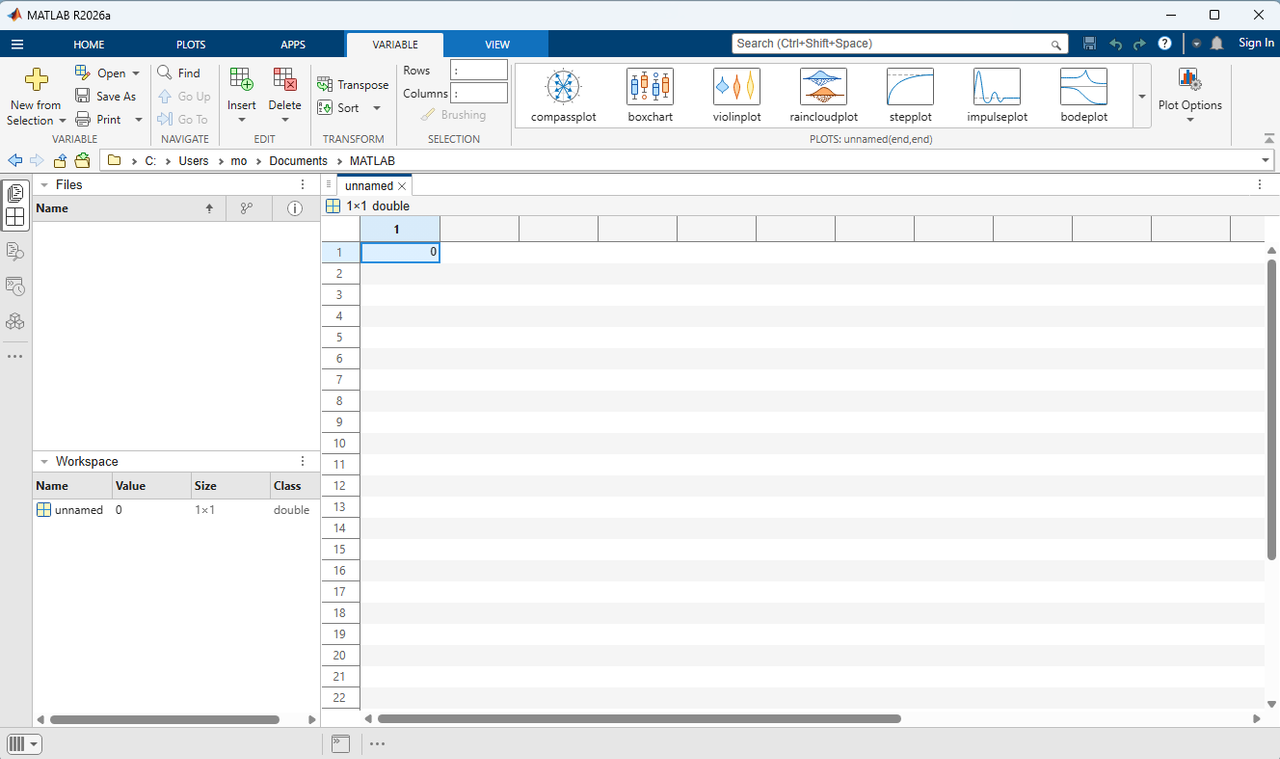Click the more options dots in the left sidebar
Viewport: 1280px width, 759px height.
coord(15,356)
